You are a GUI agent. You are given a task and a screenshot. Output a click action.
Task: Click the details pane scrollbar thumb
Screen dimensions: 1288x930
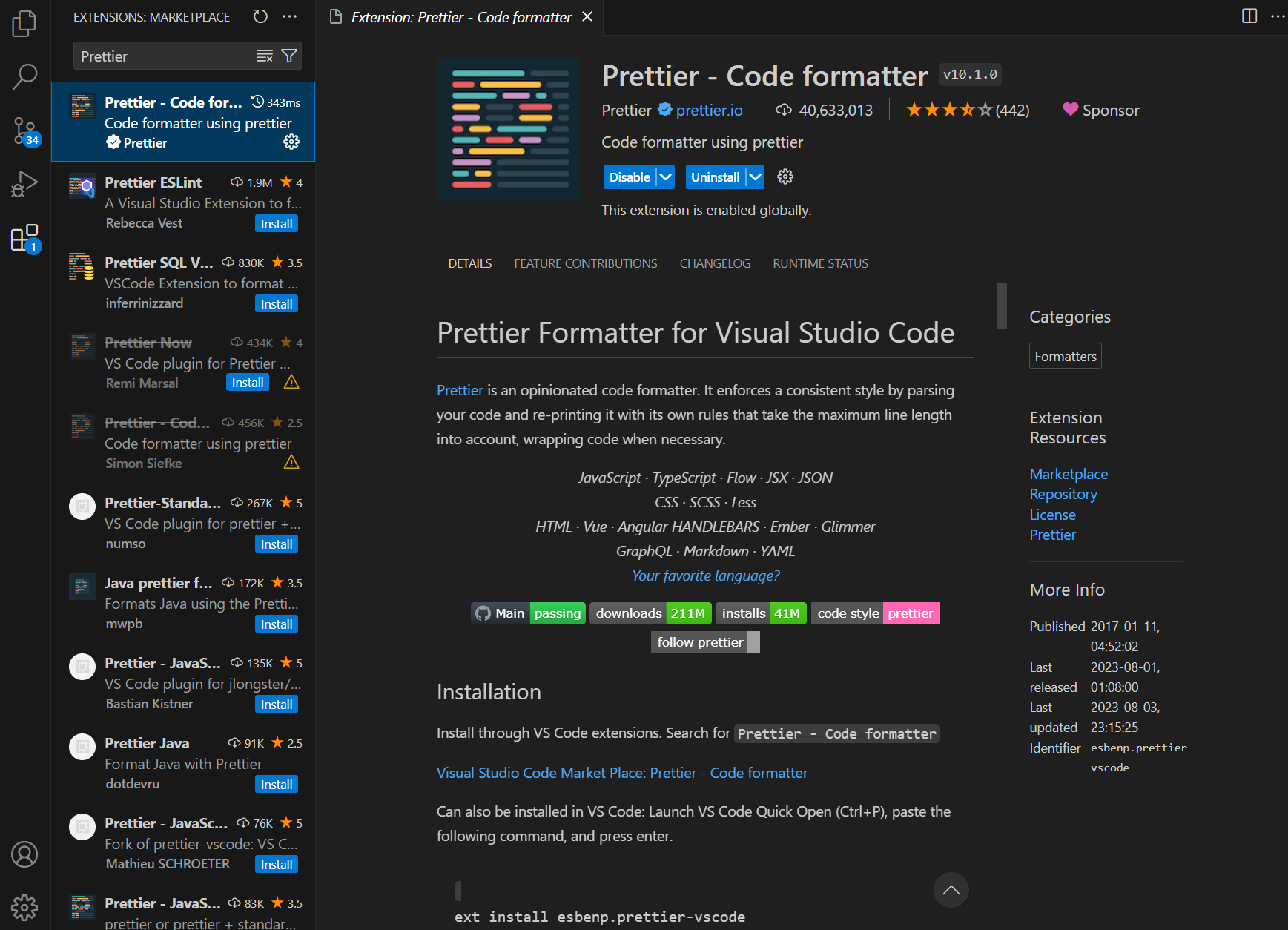(x=1002, y=306)
